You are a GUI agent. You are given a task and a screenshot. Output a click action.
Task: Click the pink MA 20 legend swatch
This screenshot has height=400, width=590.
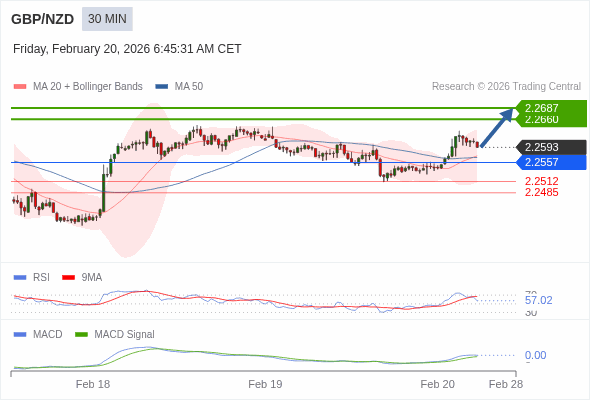[x=20, y=87]
